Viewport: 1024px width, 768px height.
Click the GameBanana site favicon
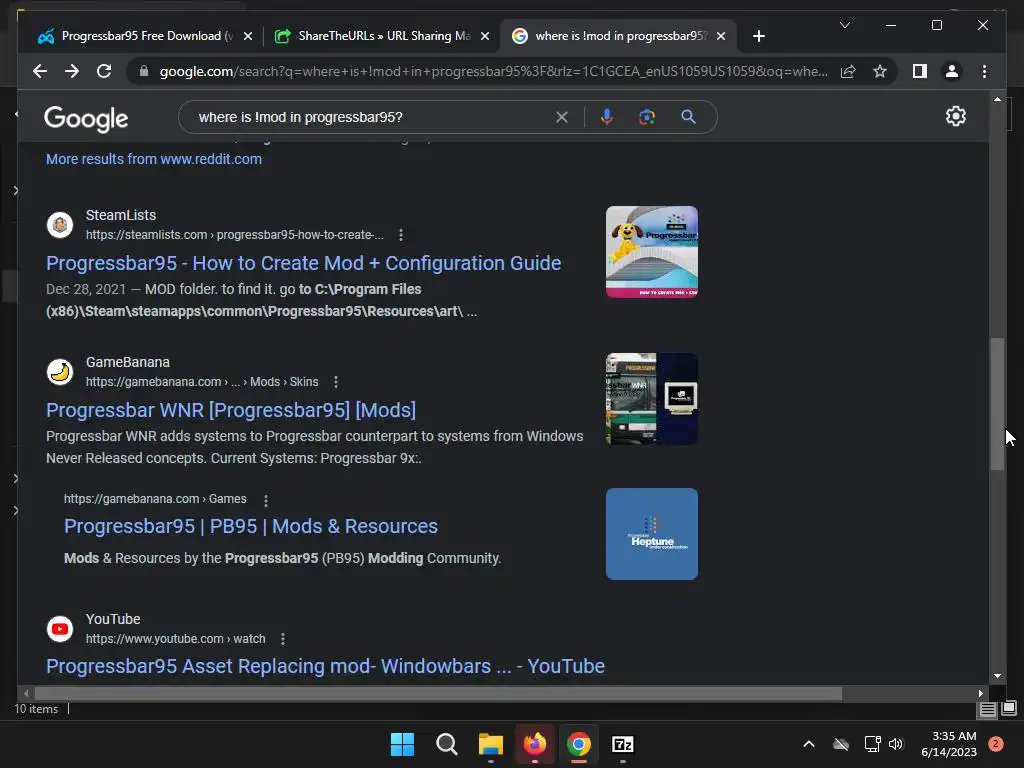(60, 372)
